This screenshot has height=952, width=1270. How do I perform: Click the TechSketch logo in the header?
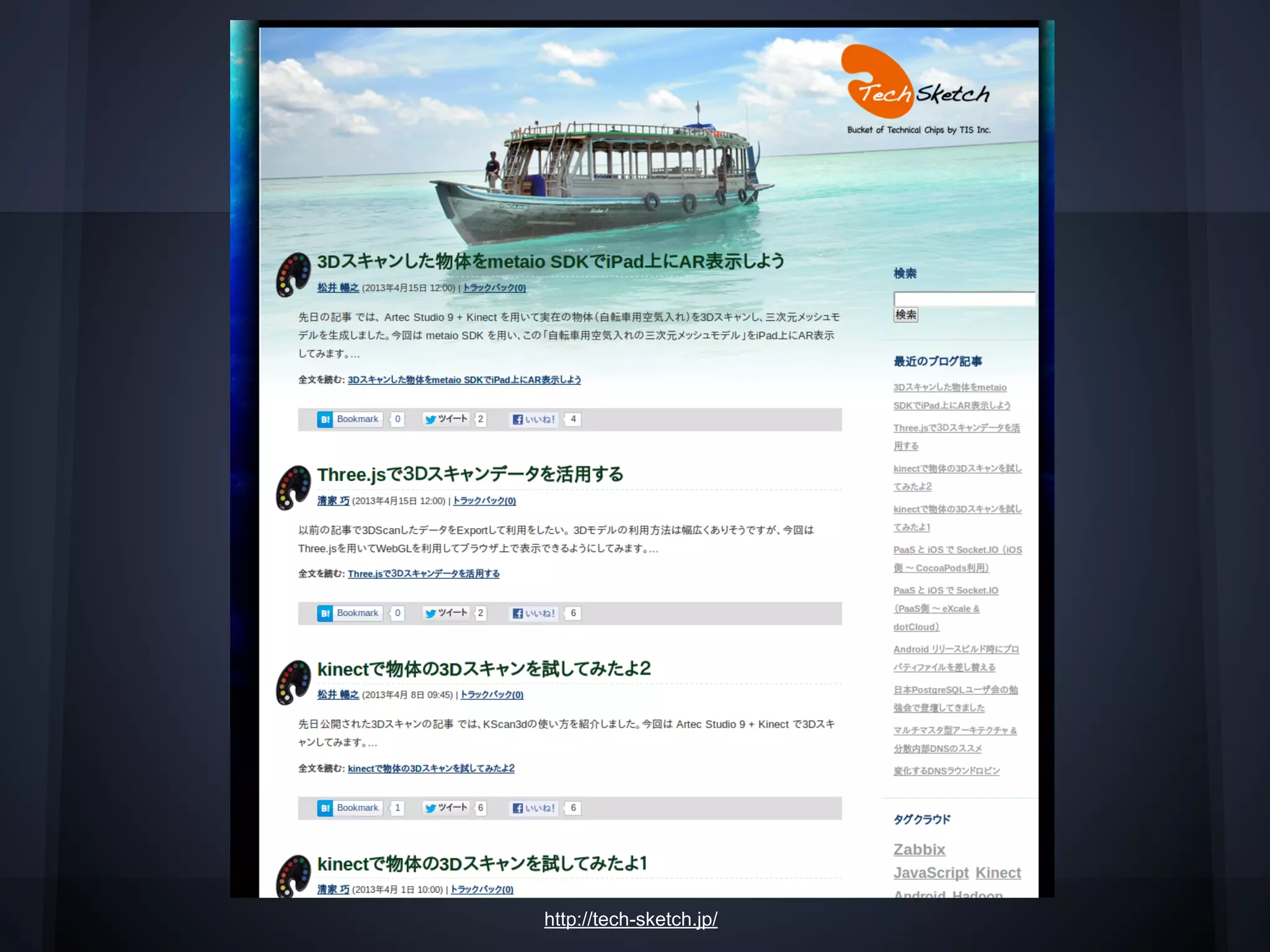[916, 89]
